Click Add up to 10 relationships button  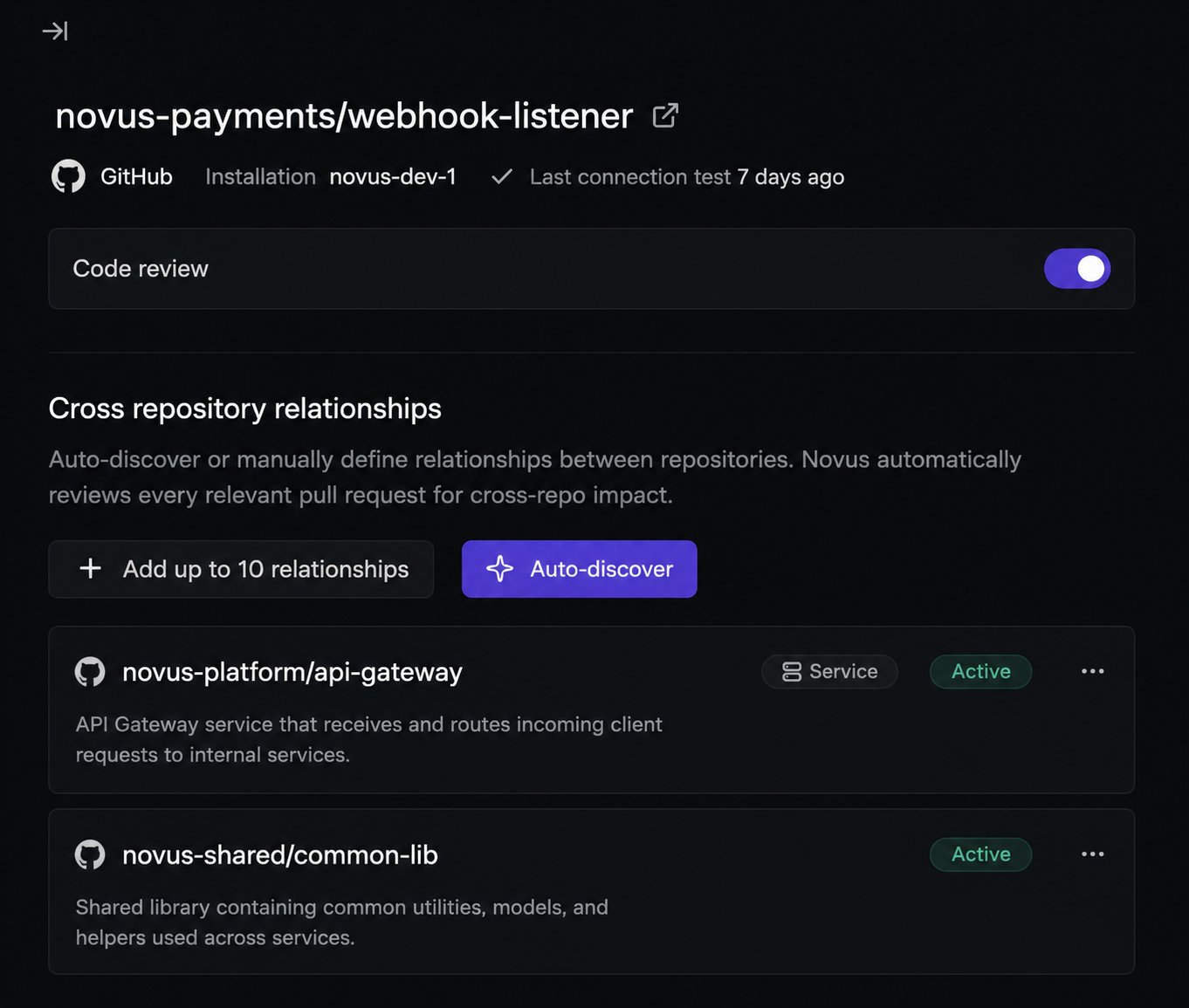[x=241, y=569]
